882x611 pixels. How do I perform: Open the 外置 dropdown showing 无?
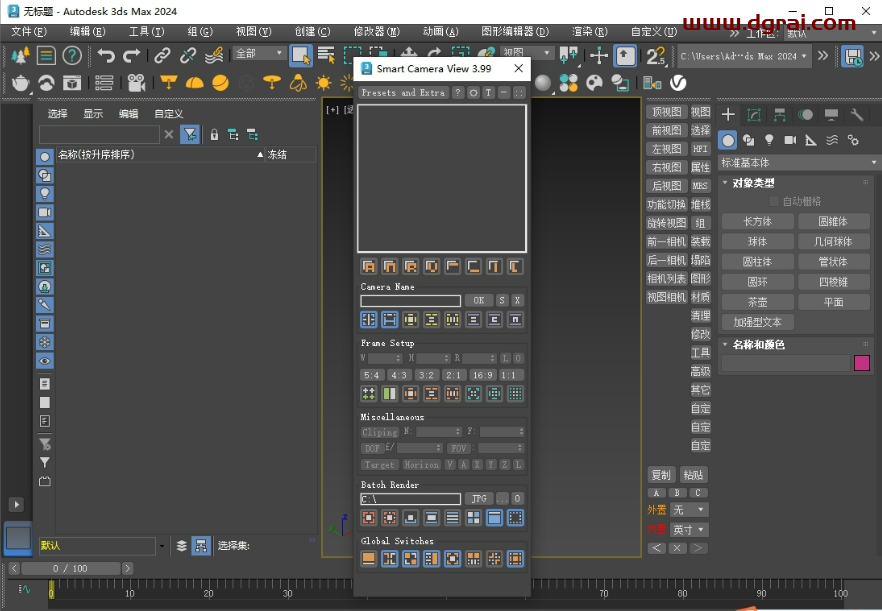(689, 510)
